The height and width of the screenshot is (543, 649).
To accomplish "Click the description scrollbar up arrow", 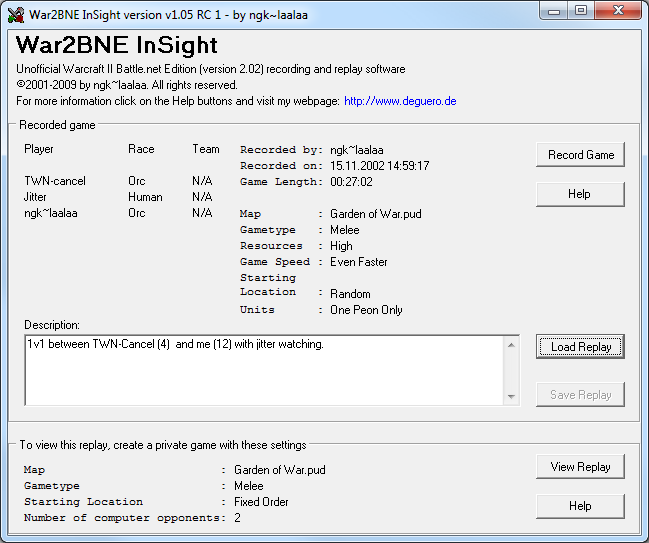I will pyautogui.click(x=512, y=345).
